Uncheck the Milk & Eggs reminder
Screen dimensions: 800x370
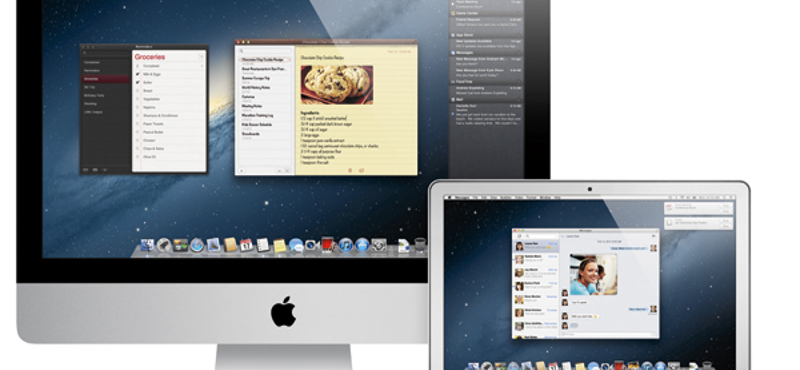(x=138, y=75)
